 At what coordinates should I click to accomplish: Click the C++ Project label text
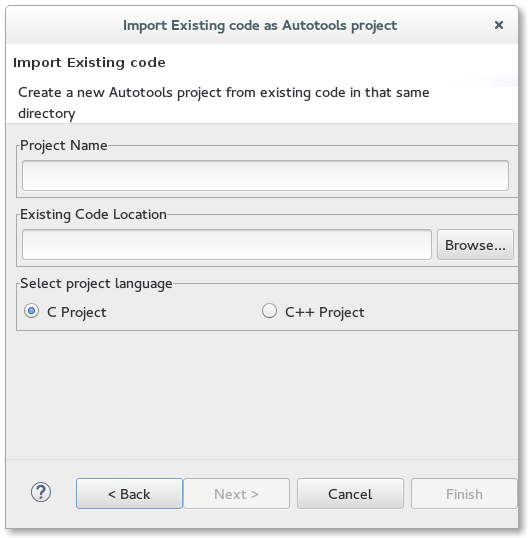[325, 313]
